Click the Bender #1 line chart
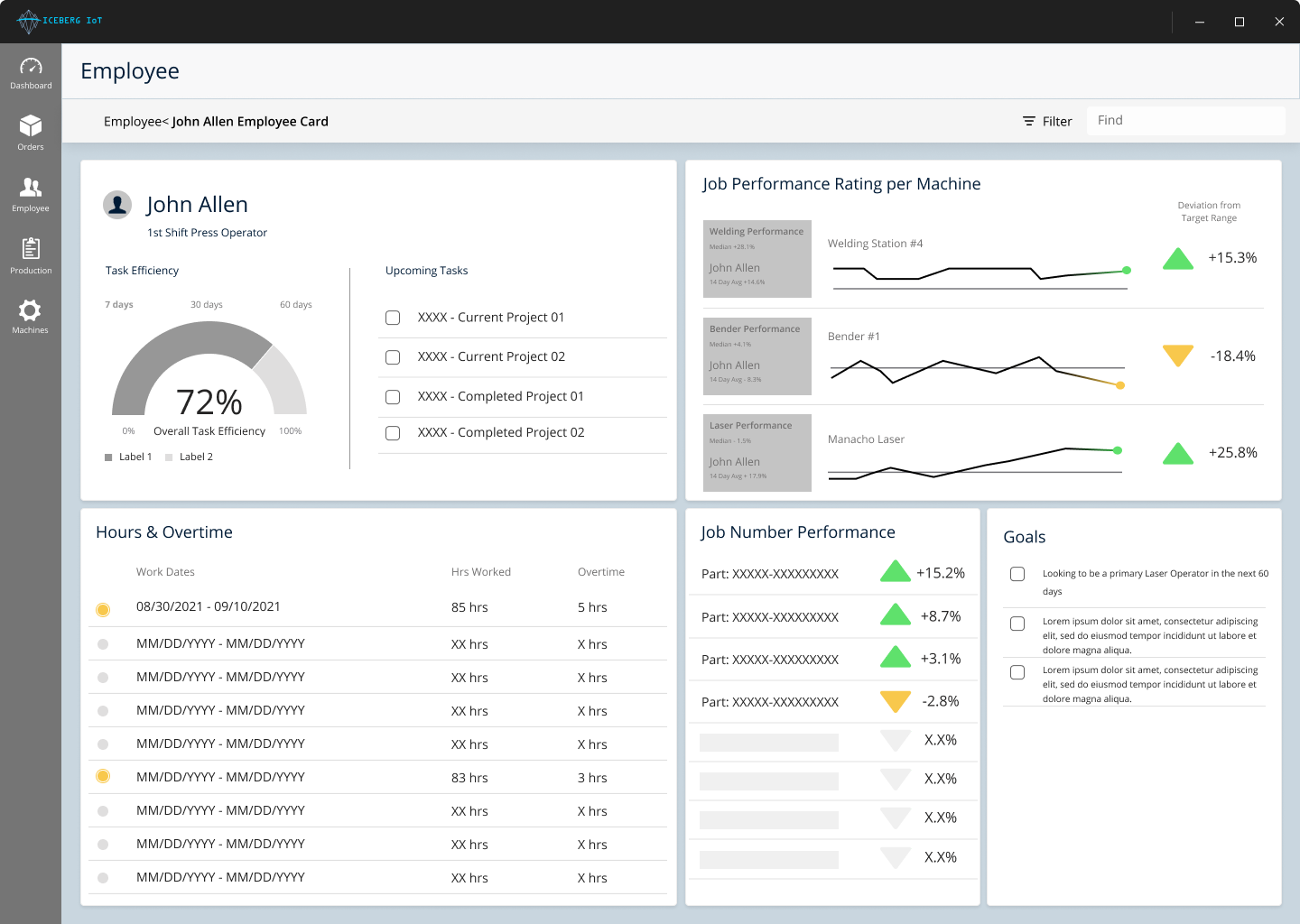The image size is (1300, 924). click(978, 370)
